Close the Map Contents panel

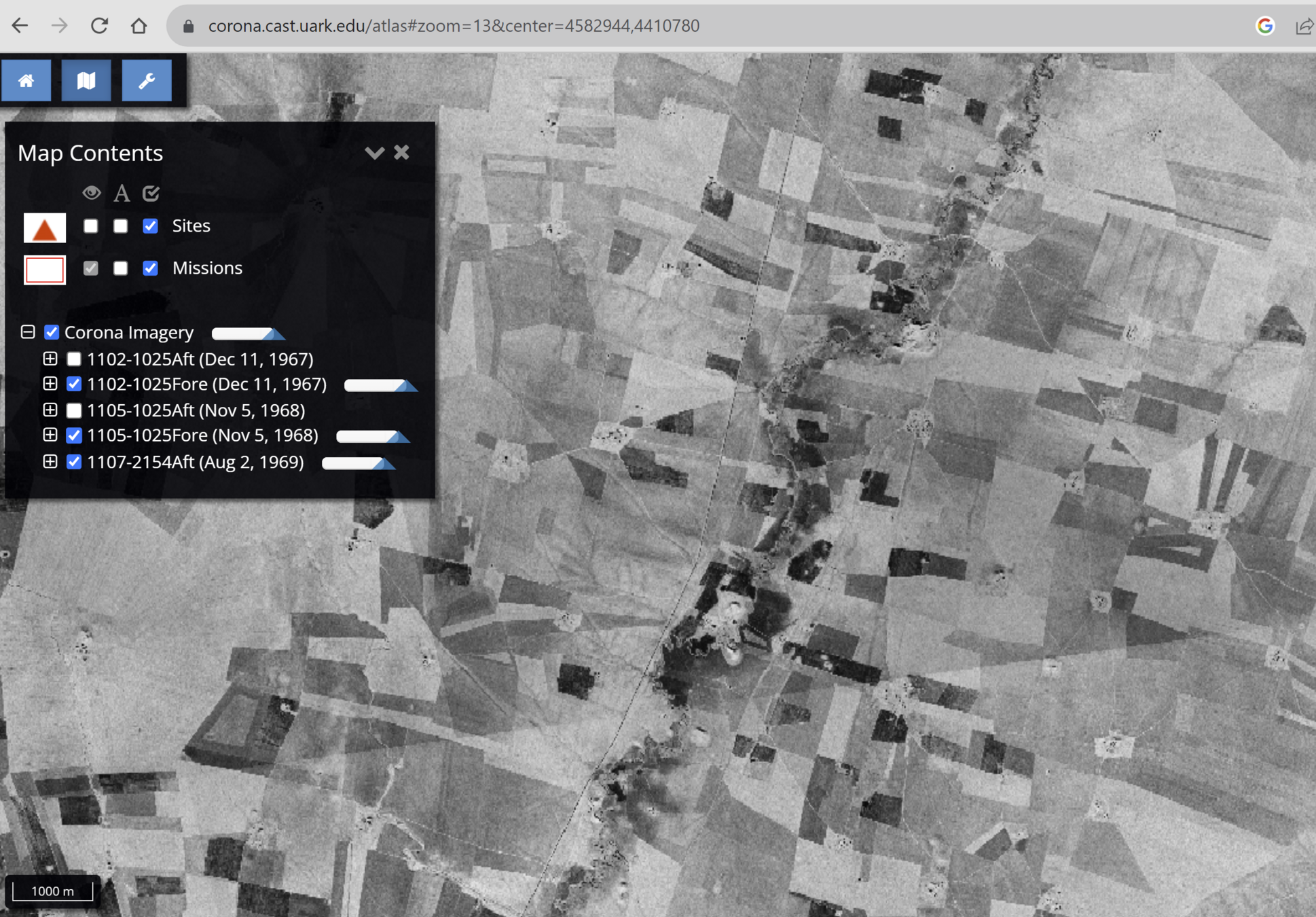tap(402, 152)
